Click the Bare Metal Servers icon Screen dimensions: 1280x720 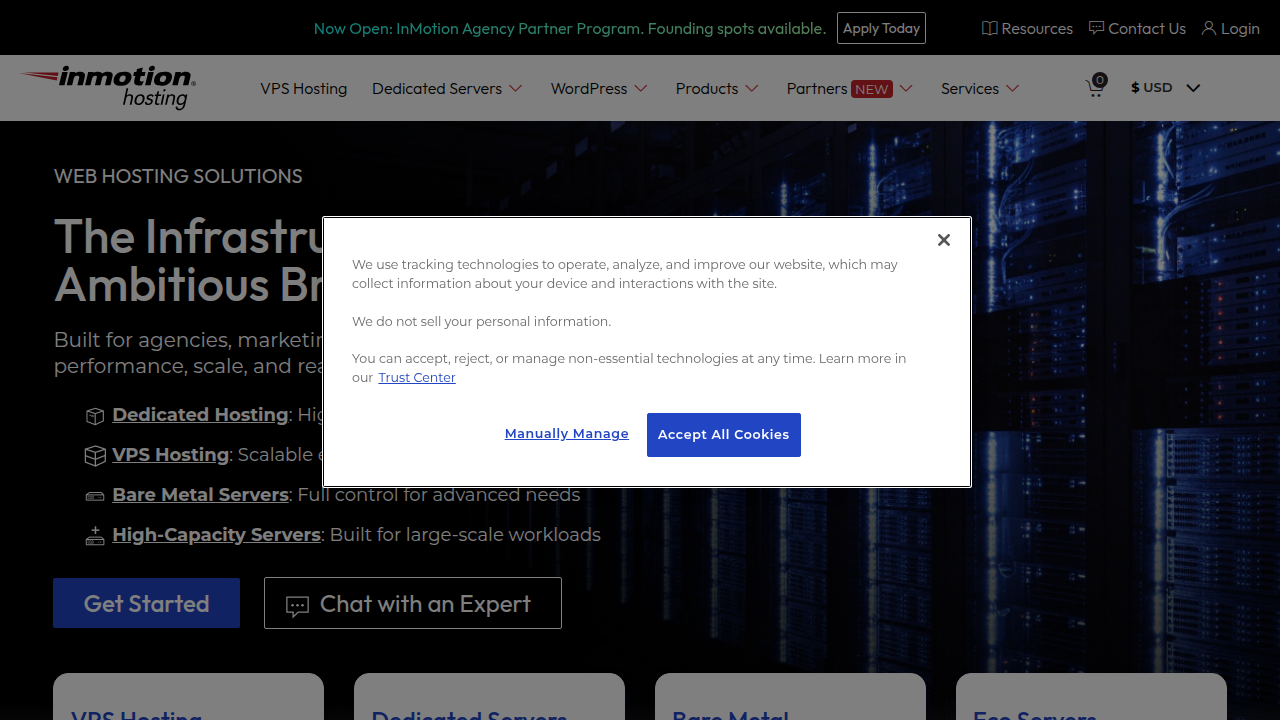click(95, 496)
